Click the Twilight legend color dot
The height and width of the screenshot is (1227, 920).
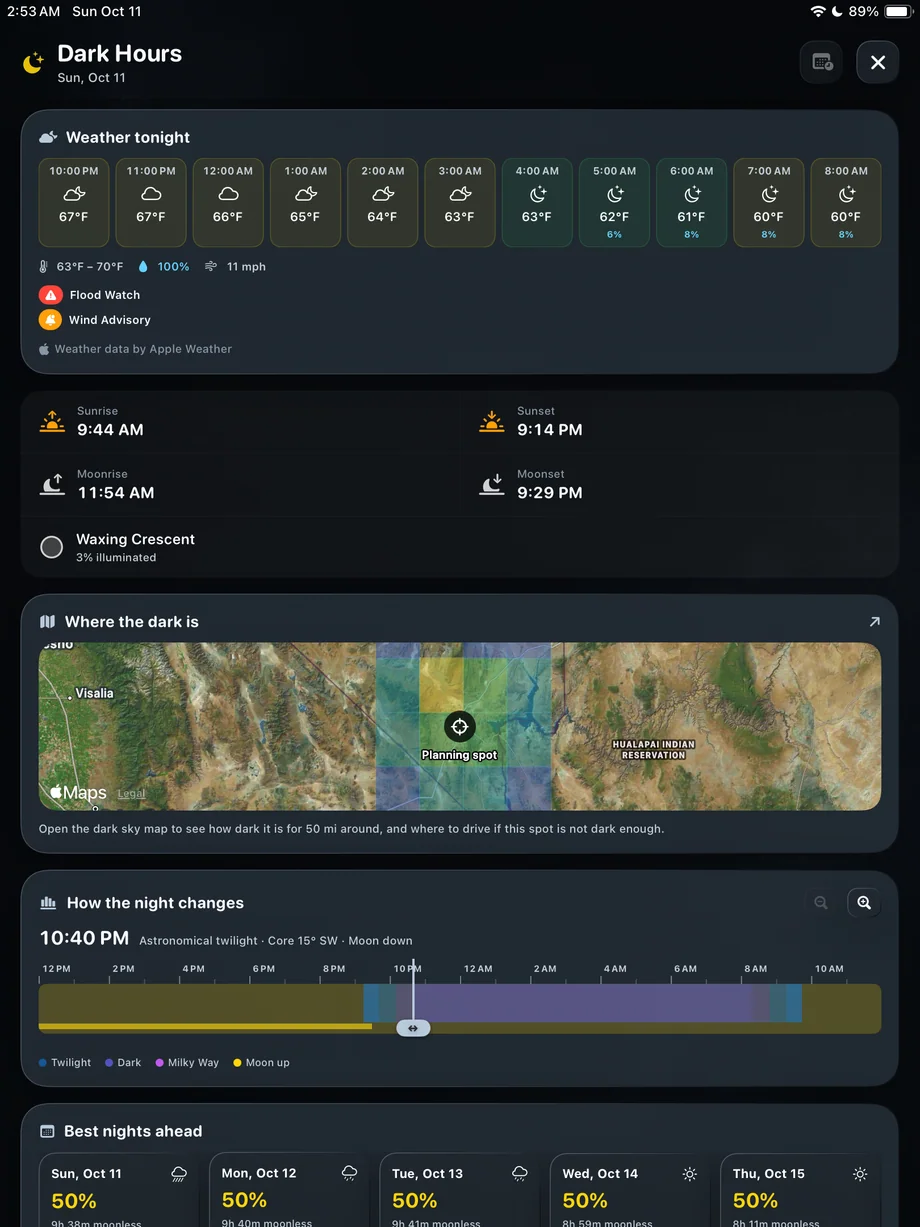click(x=43, y=1063)
